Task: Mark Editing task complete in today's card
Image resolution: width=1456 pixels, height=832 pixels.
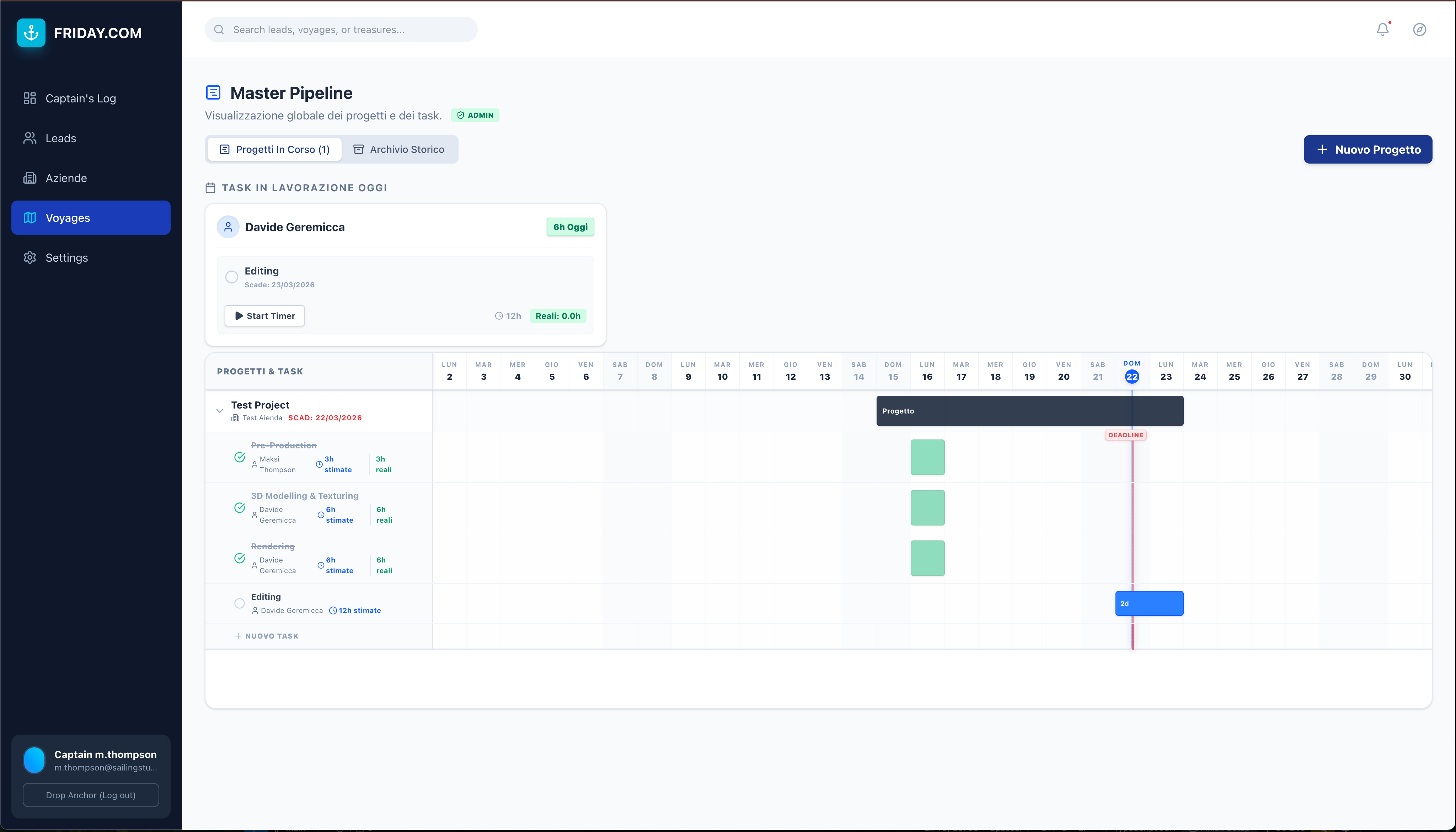Action: coord(231,277)
